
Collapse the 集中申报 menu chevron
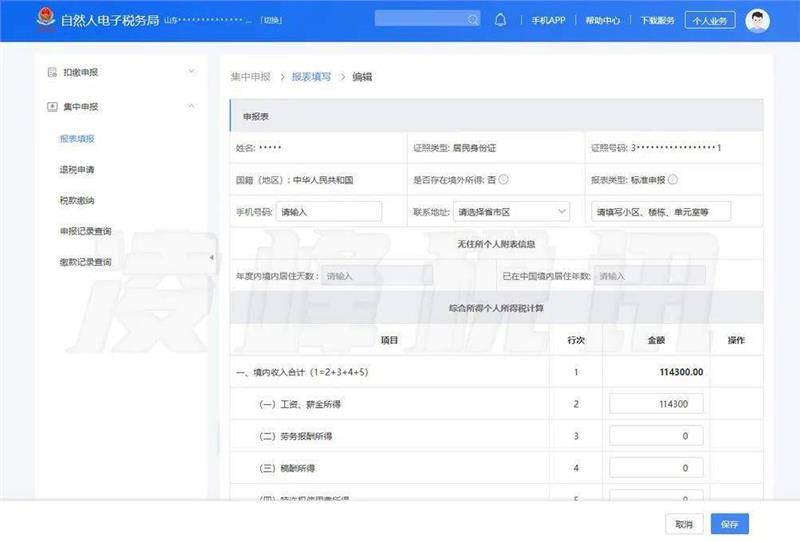[x=191, y=106]
